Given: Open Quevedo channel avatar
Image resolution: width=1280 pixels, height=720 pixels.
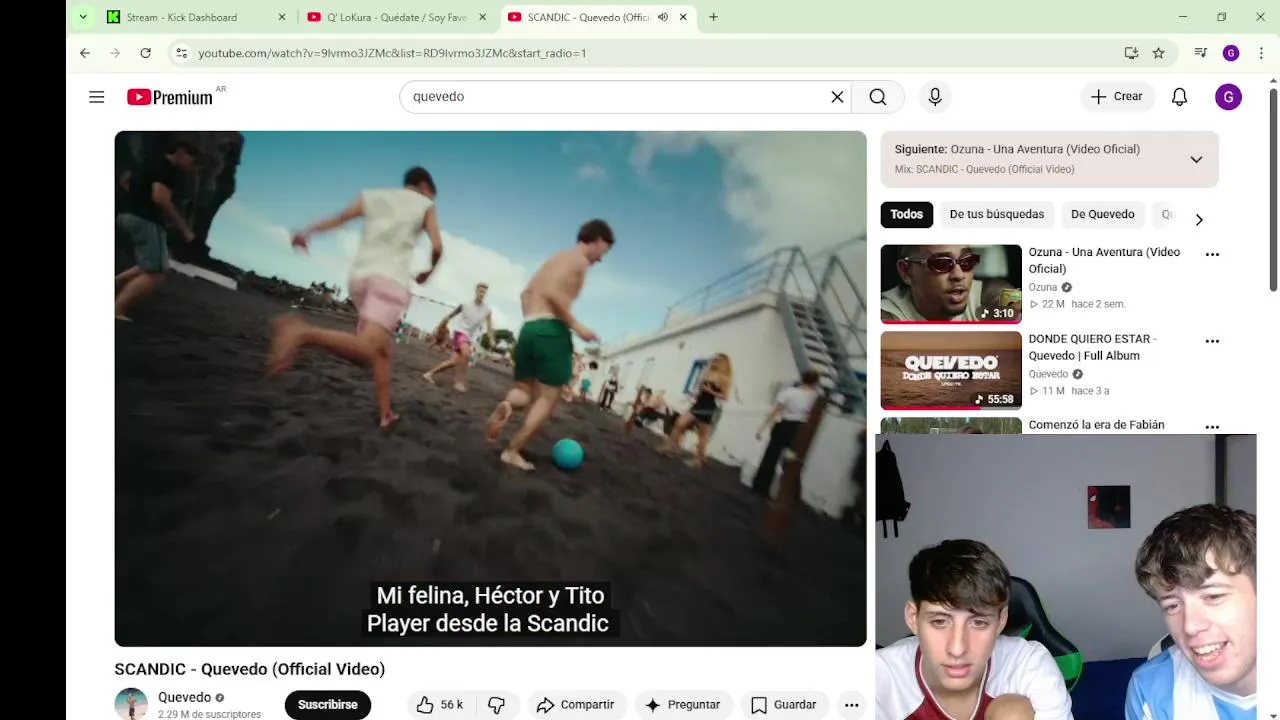Looking at the screenshot, I should (131, 704).
